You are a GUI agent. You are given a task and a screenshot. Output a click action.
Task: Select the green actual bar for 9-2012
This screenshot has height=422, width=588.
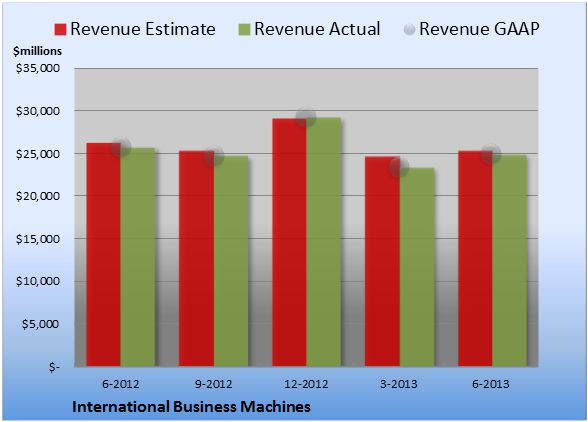click(x=231, y=261)
